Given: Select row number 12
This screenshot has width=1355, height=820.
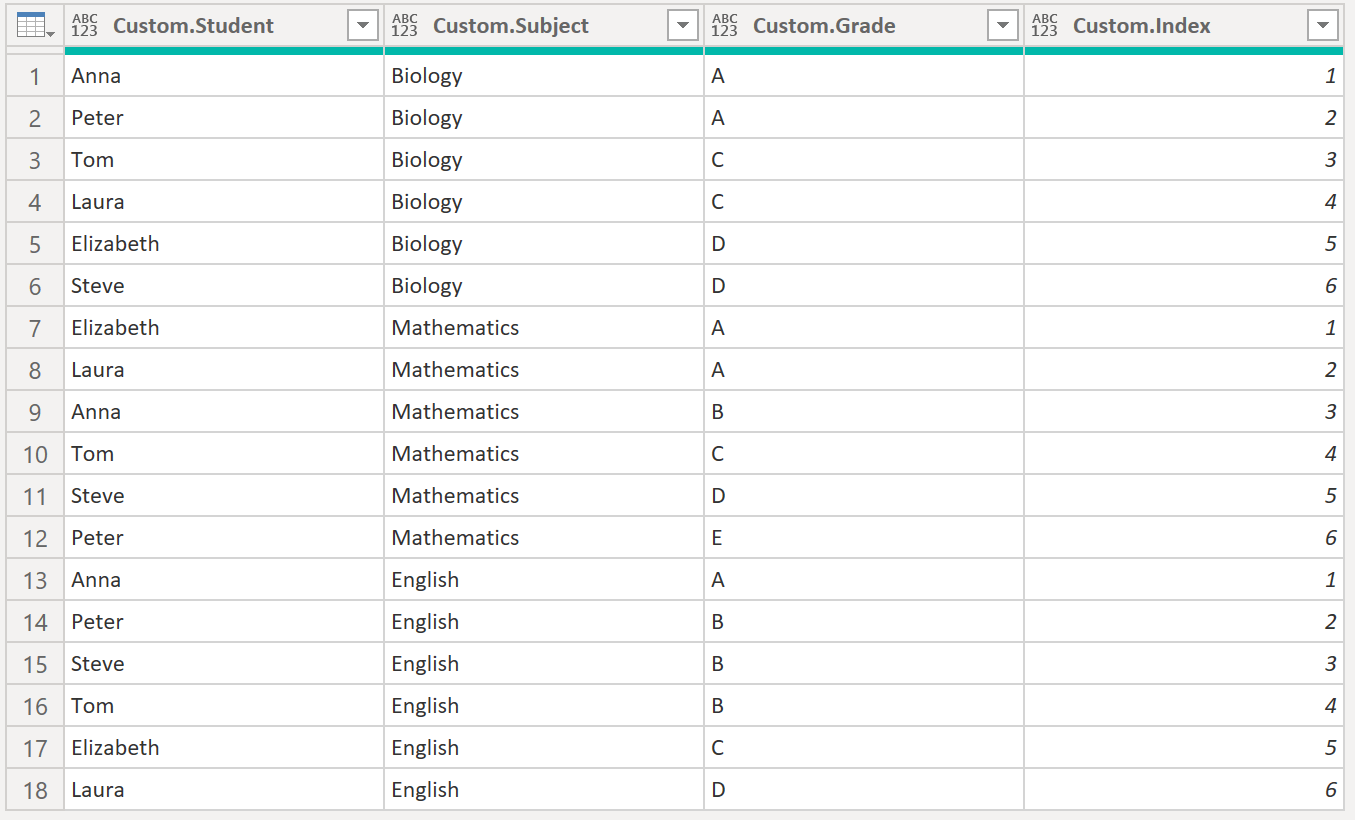Looking at the screenshot, I should [35, 538].
